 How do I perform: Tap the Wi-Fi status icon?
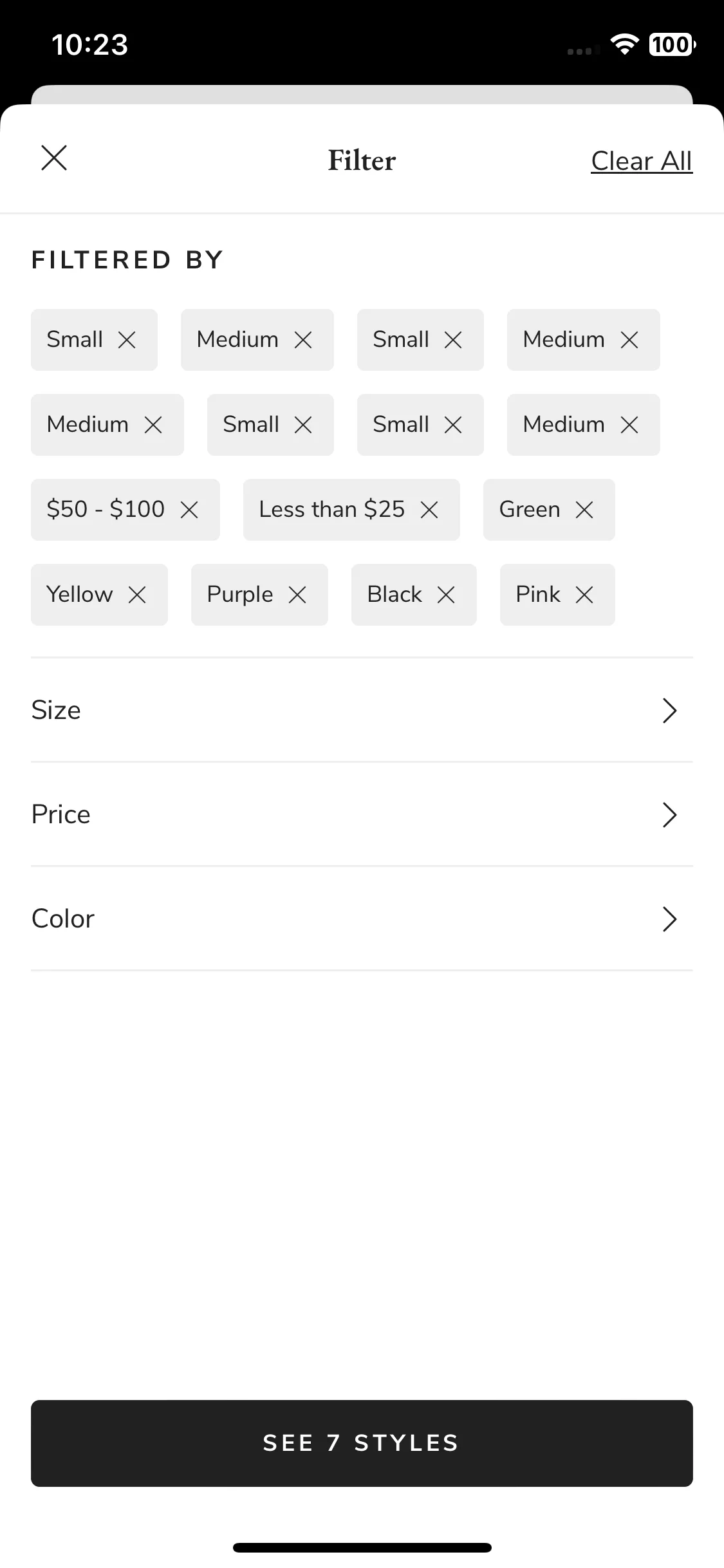pos(624,44)
